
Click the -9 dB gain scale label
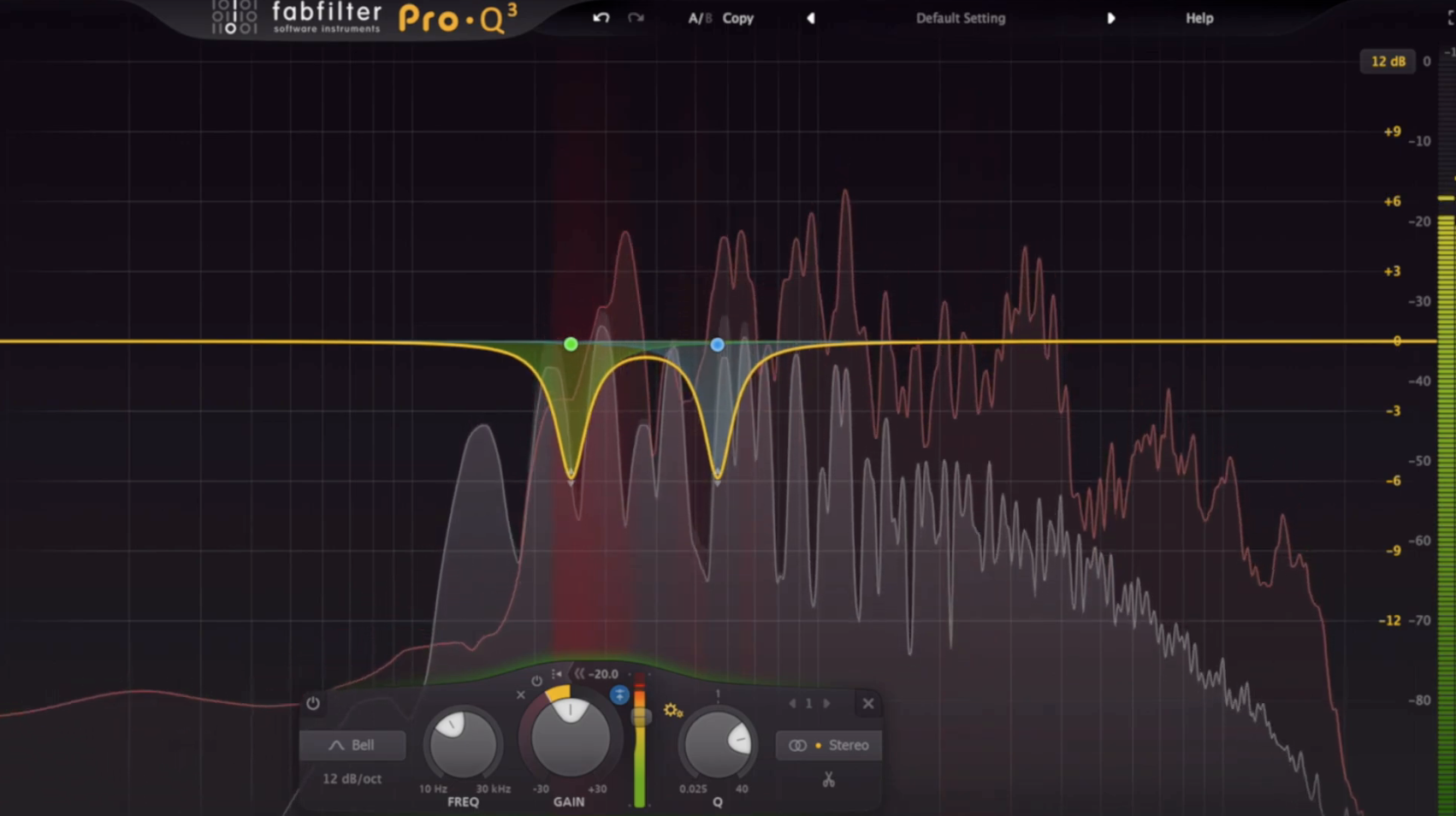click(1393, 551)
